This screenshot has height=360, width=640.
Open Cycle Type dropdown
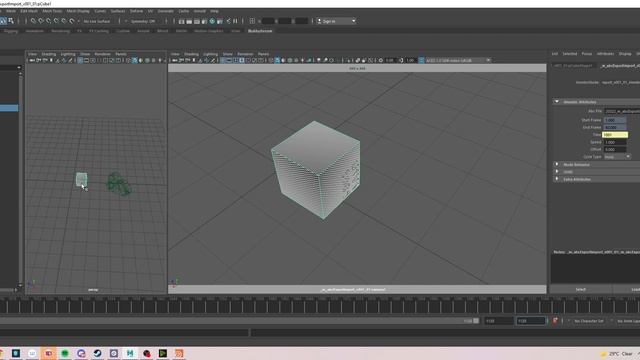[617, 157]
